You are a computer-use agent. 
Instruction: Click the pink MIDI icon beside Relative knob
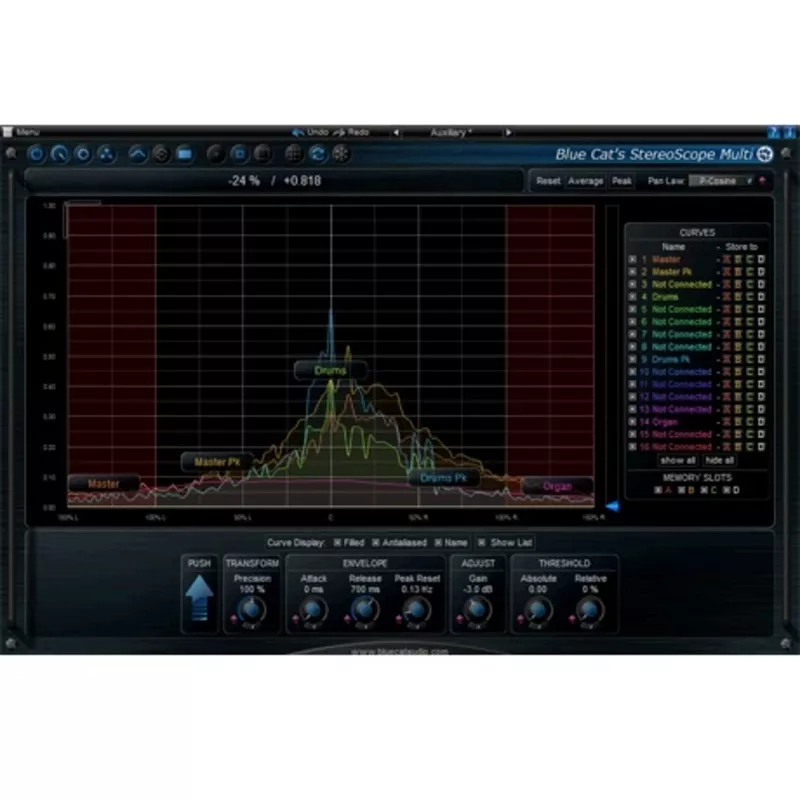tap(572, 619)
